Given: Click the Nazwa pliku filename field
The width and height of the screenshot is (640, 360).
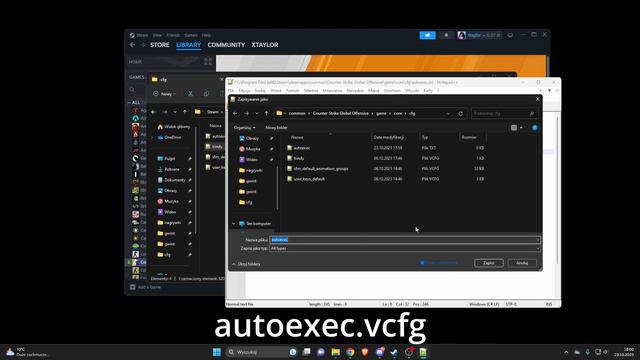Looking at the screenshot, I should point(404,240).
